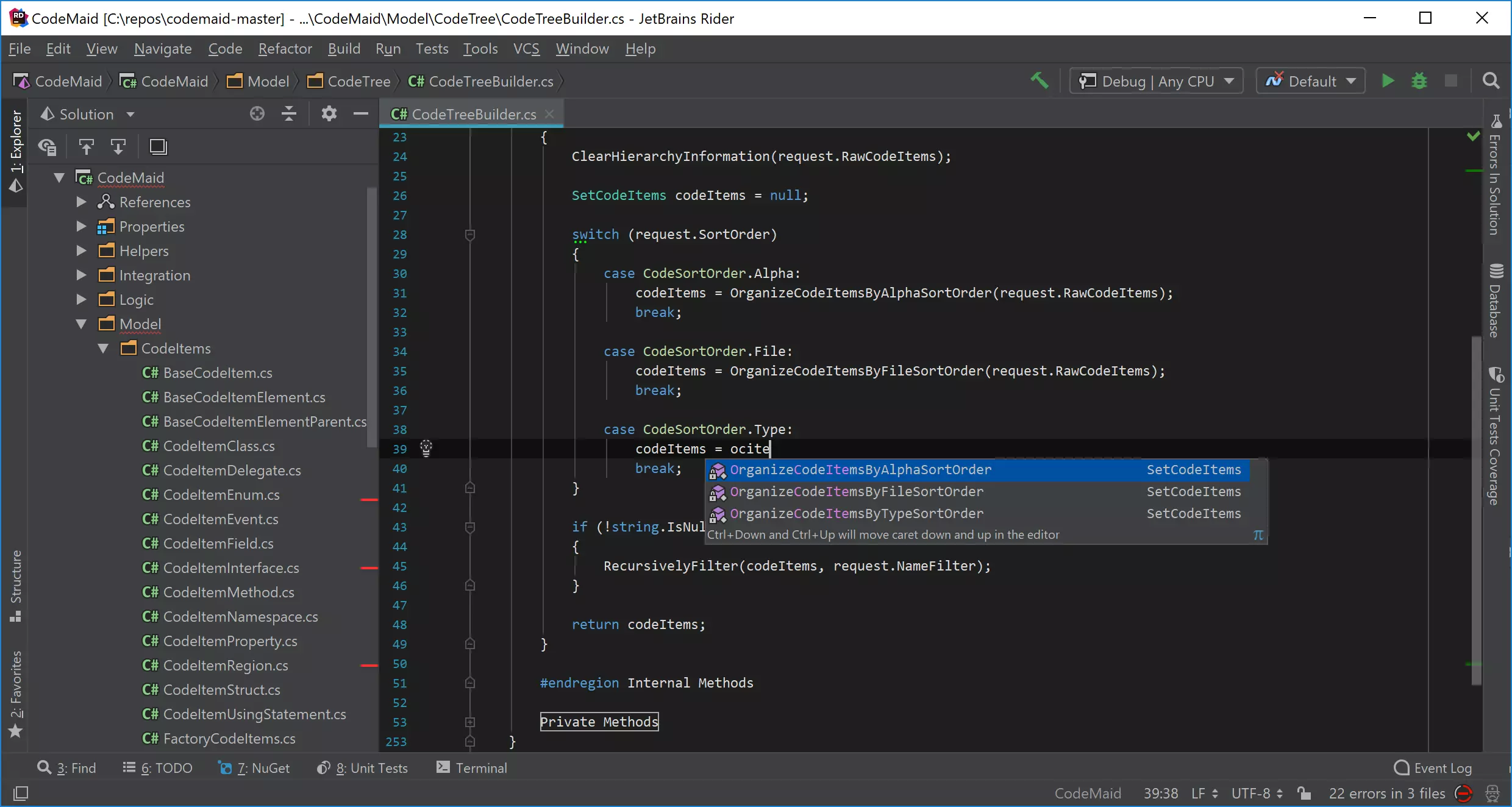This screenshot has height=807, width=1512.
Task: Click the error indicator on CodeItemRegion.cs
Action: pyautogui.click(x=368, y=664)
